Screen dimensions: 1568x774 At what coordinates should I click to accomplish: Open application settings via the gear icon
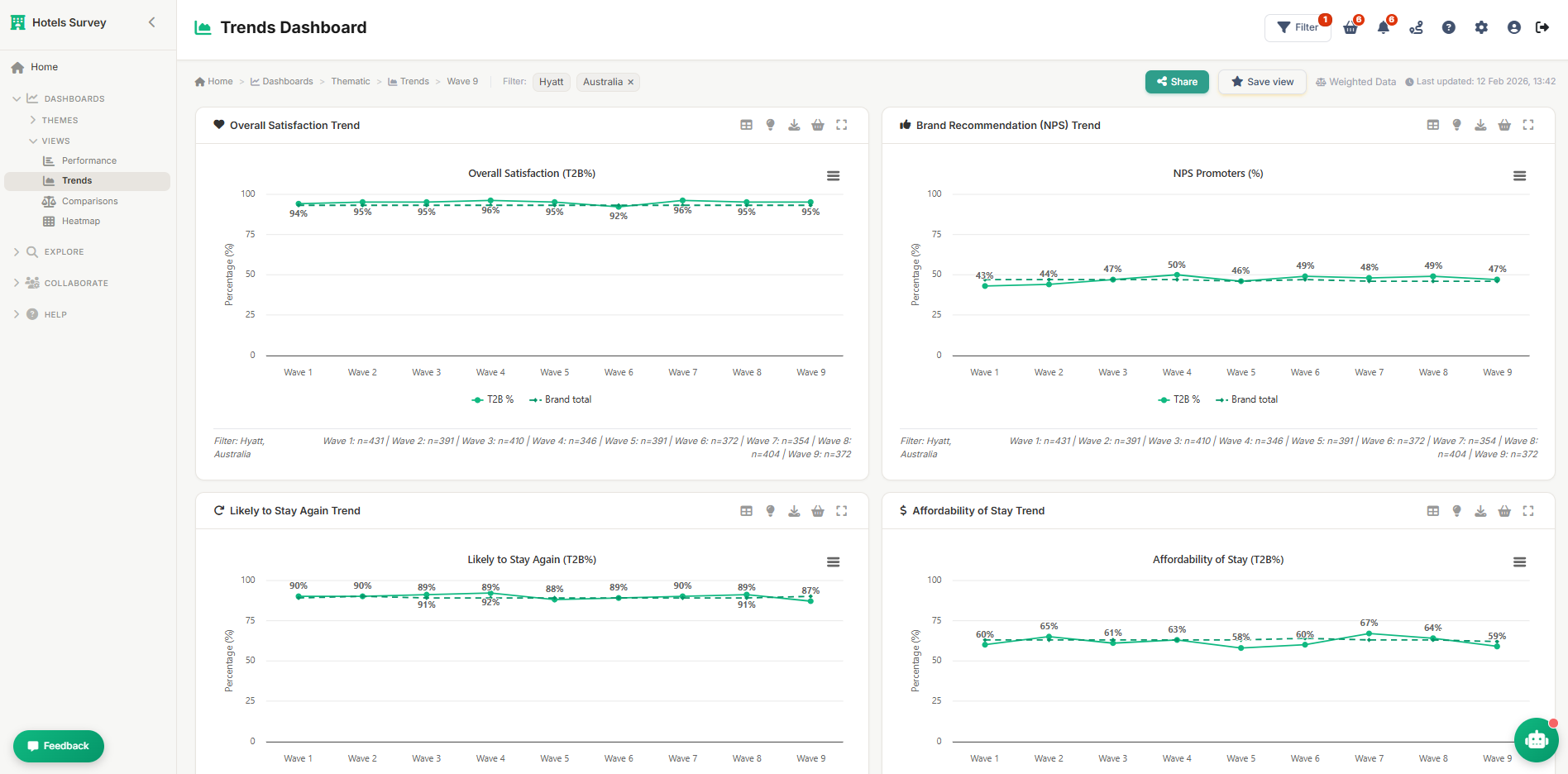click(1481, 27)
